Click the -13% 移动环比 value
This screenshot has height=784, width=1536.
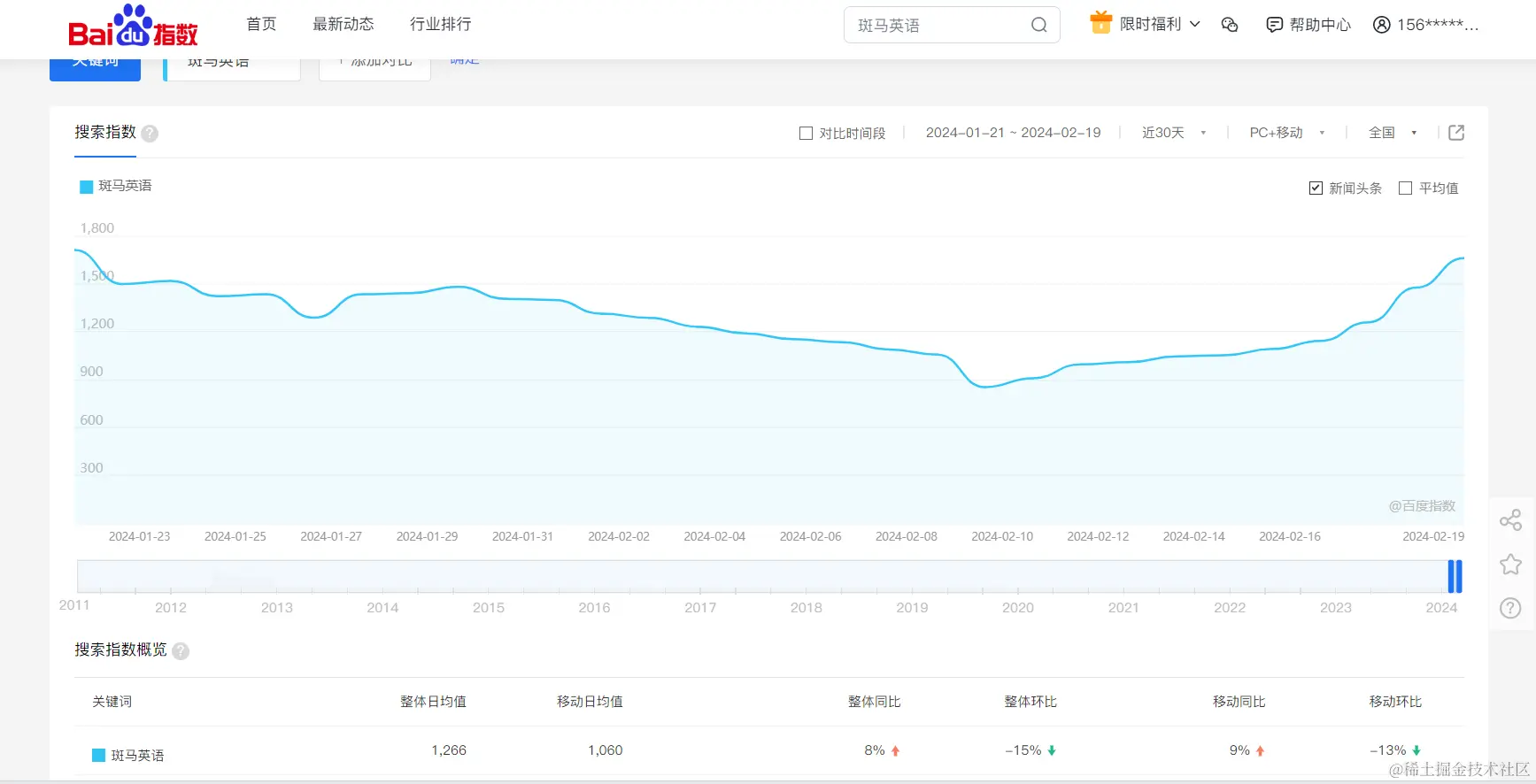[x=1388, y=750]
